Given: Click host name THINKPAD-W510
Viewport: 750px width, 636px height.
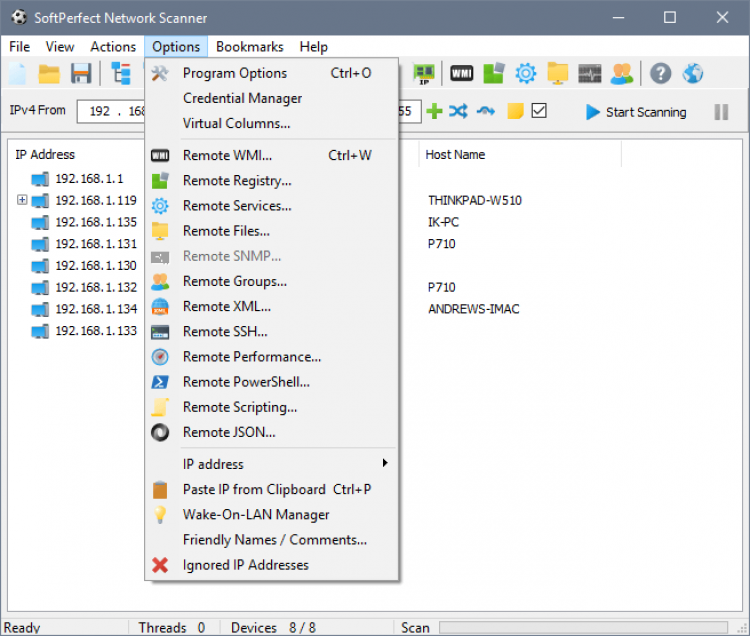Looking at the screenshot, I should (475, 200).
